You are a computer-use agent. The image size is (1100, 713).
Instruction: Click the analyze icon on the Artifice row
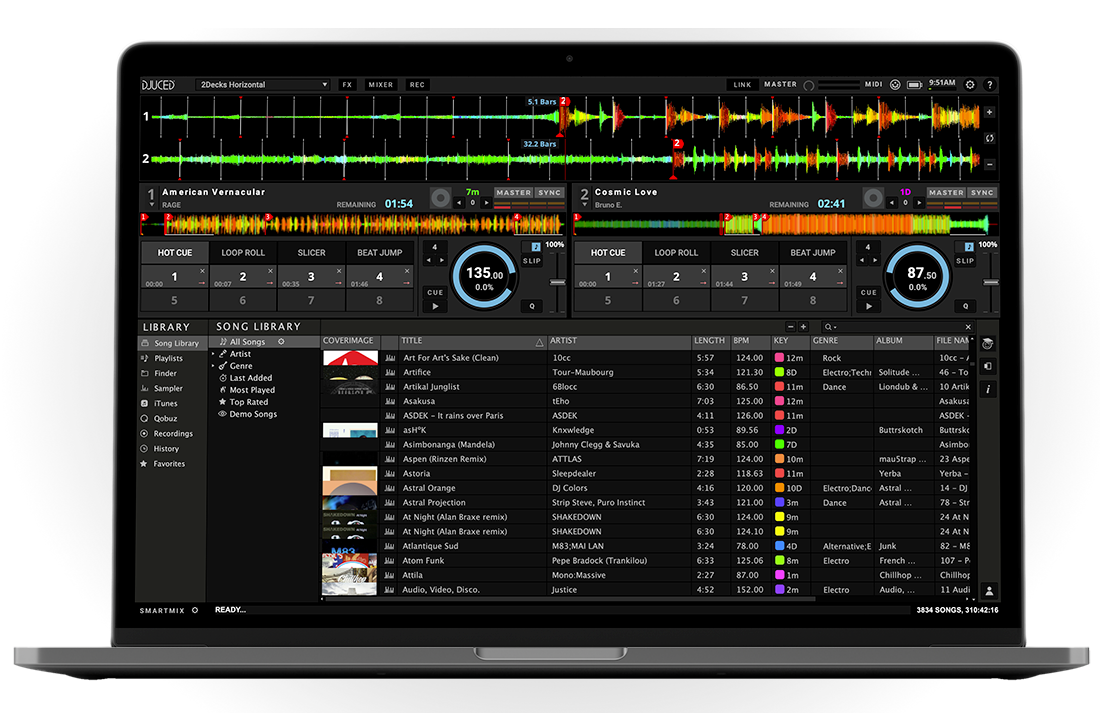[390, 373]
